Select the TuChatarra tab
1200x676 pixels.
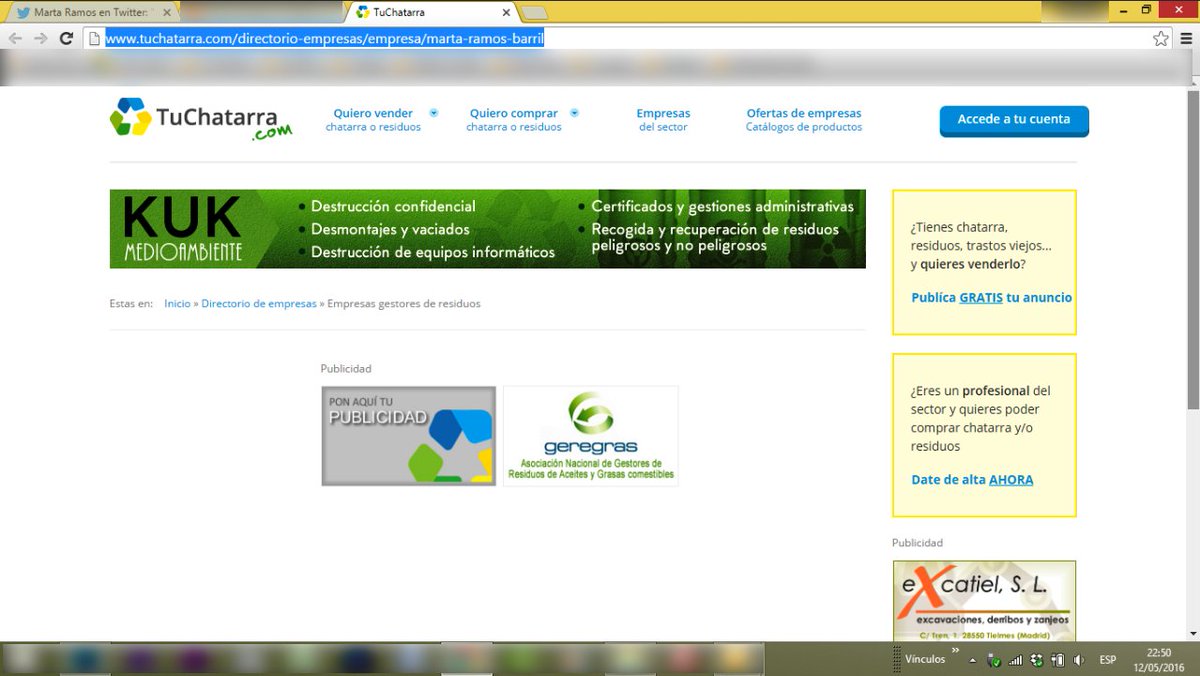[x=432, y=13]
